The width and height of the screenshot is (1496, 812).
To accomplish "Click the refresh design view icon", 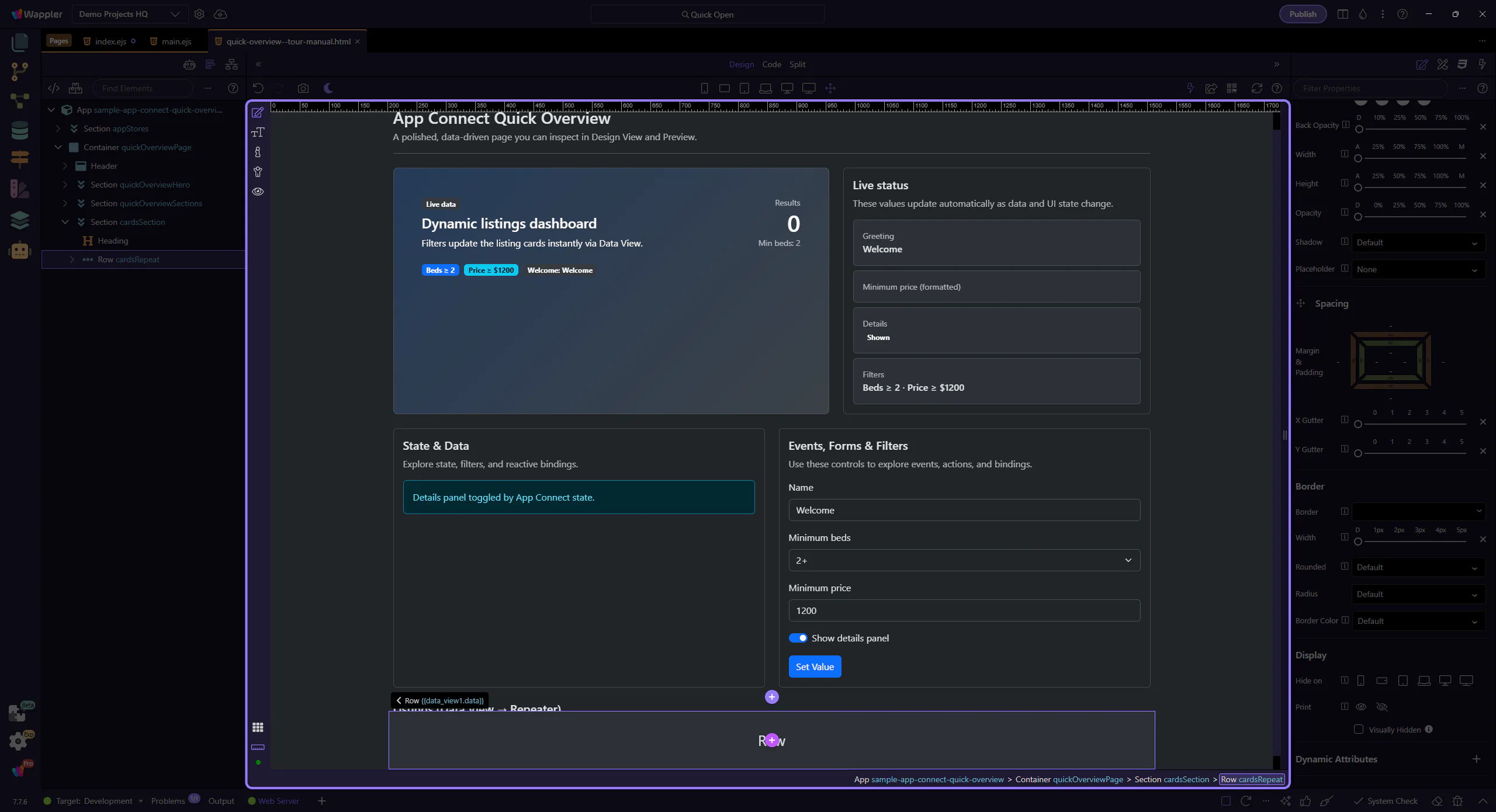I will pyautogui.click(x=1256, y=88).
